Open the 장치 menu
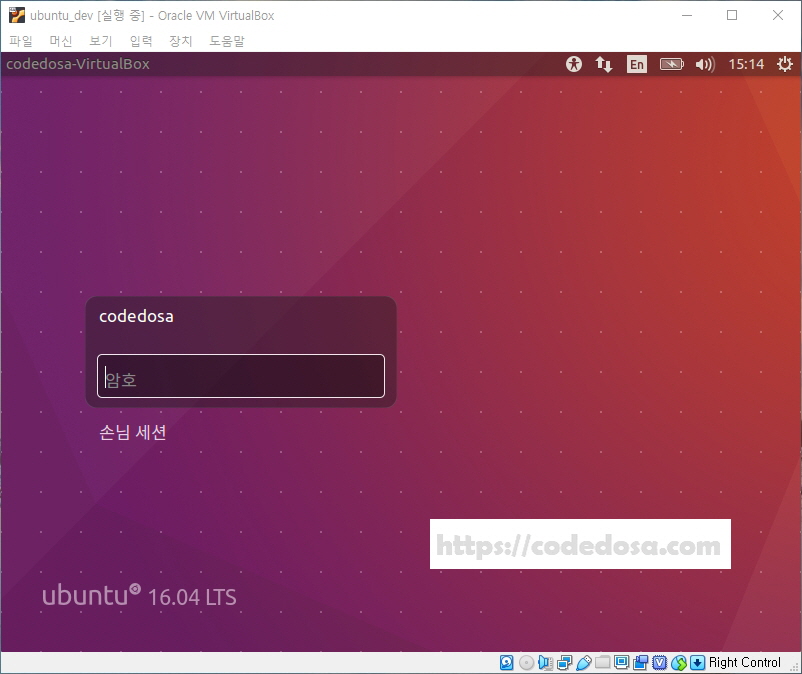 point(181,41)
